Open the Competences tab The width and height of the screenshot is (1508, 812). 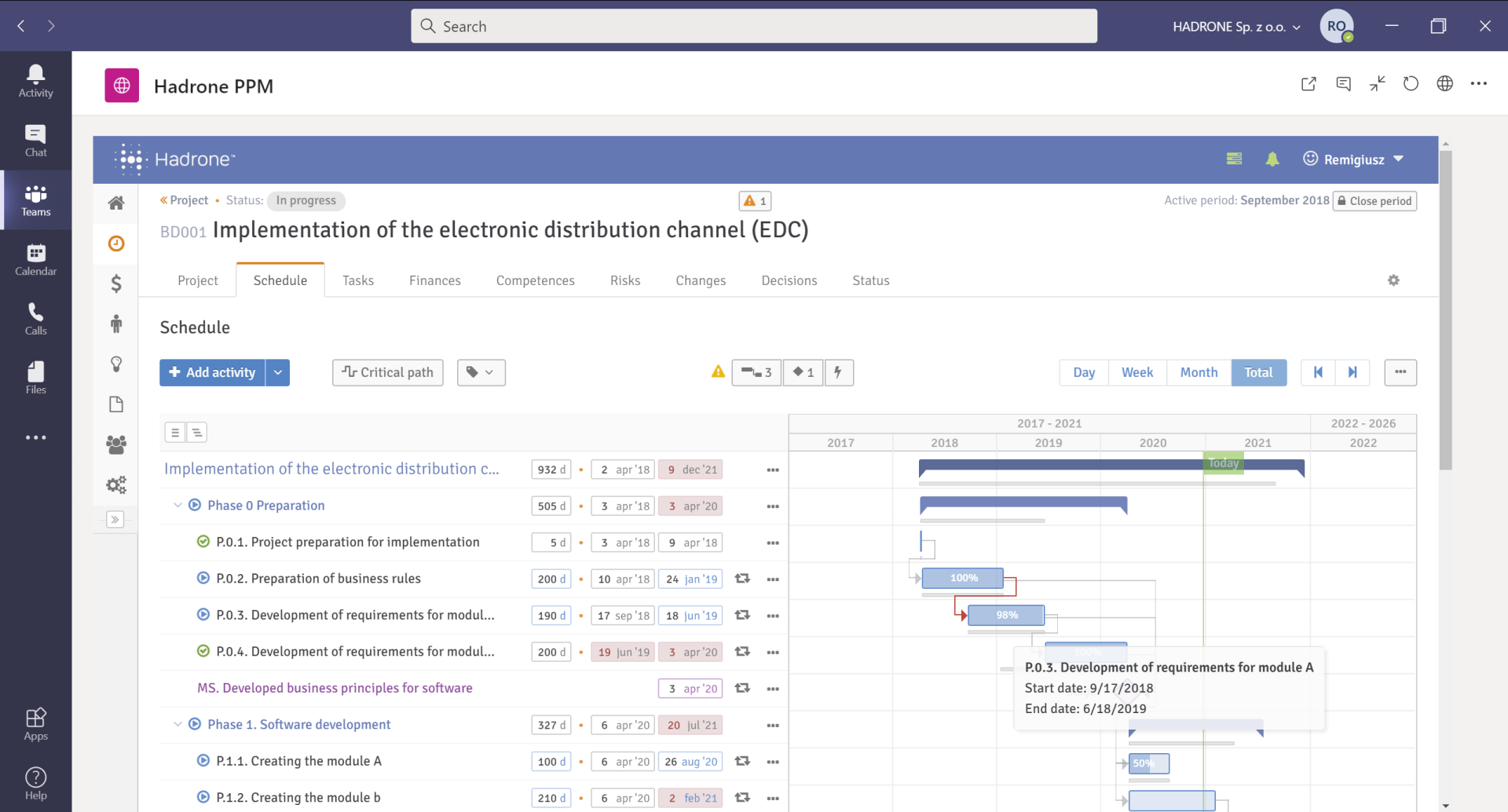click(535, 280)
